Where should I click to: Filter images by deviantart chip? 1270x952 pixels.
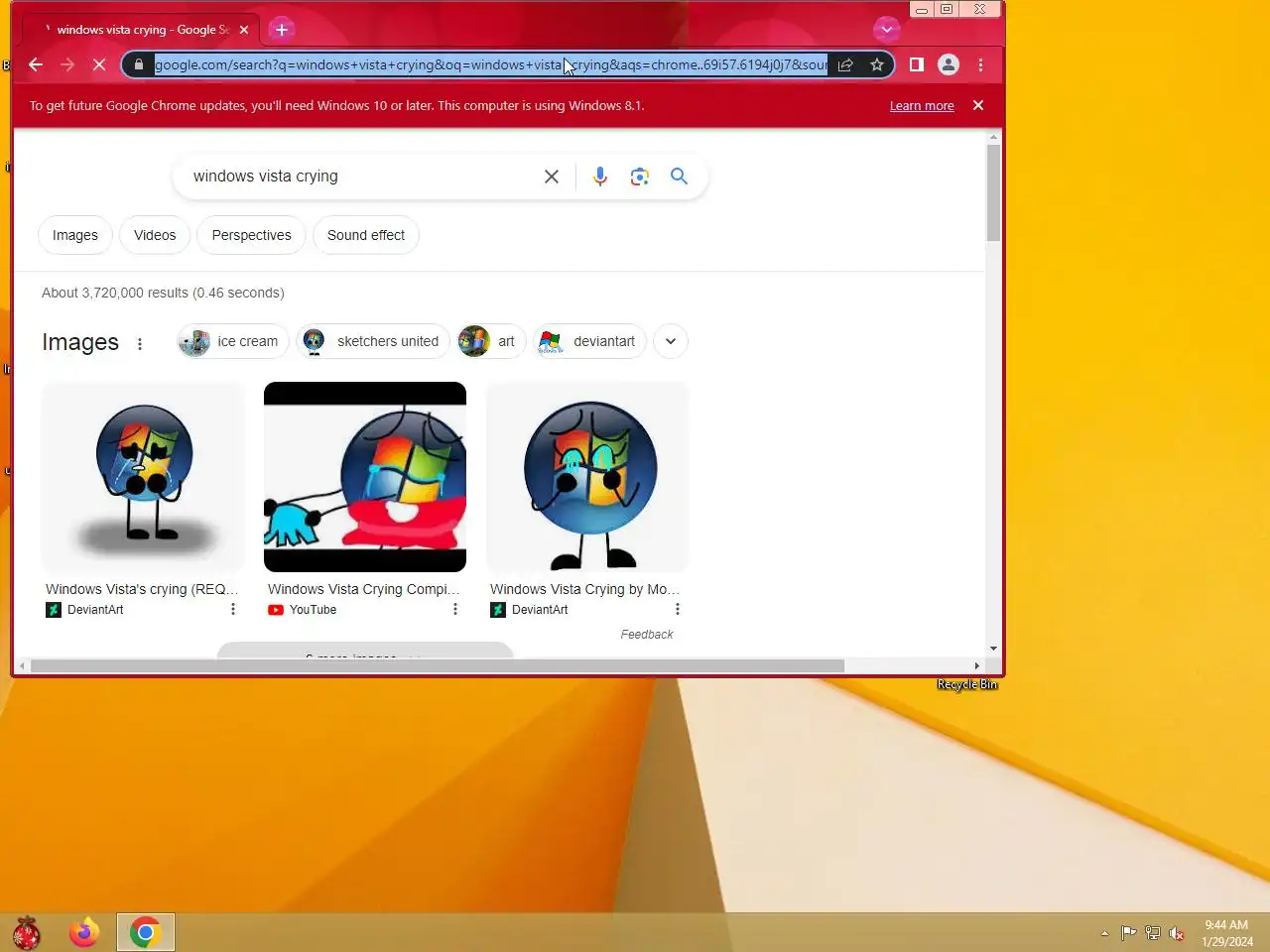click(590, 341)
